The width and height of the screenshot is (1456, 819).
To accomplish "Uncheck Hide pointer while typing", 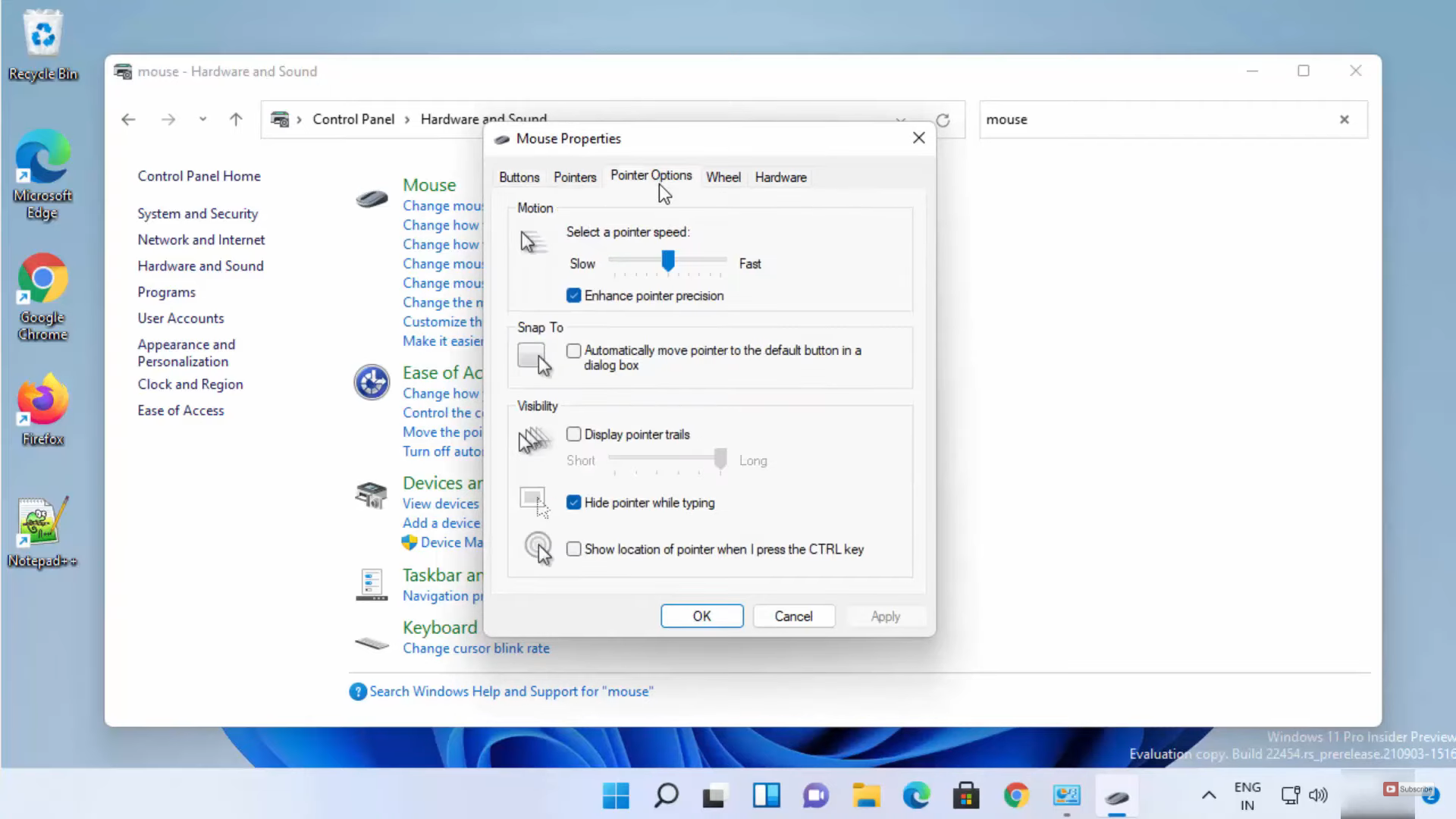I will click(x=574, y=503).
